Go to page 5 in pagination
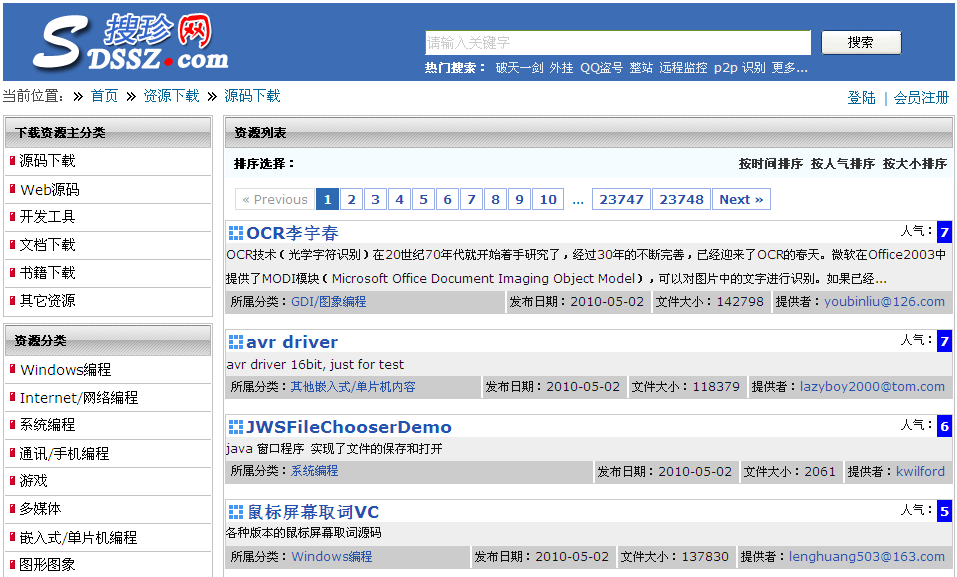The image size is (957, 577). point(423,199)
